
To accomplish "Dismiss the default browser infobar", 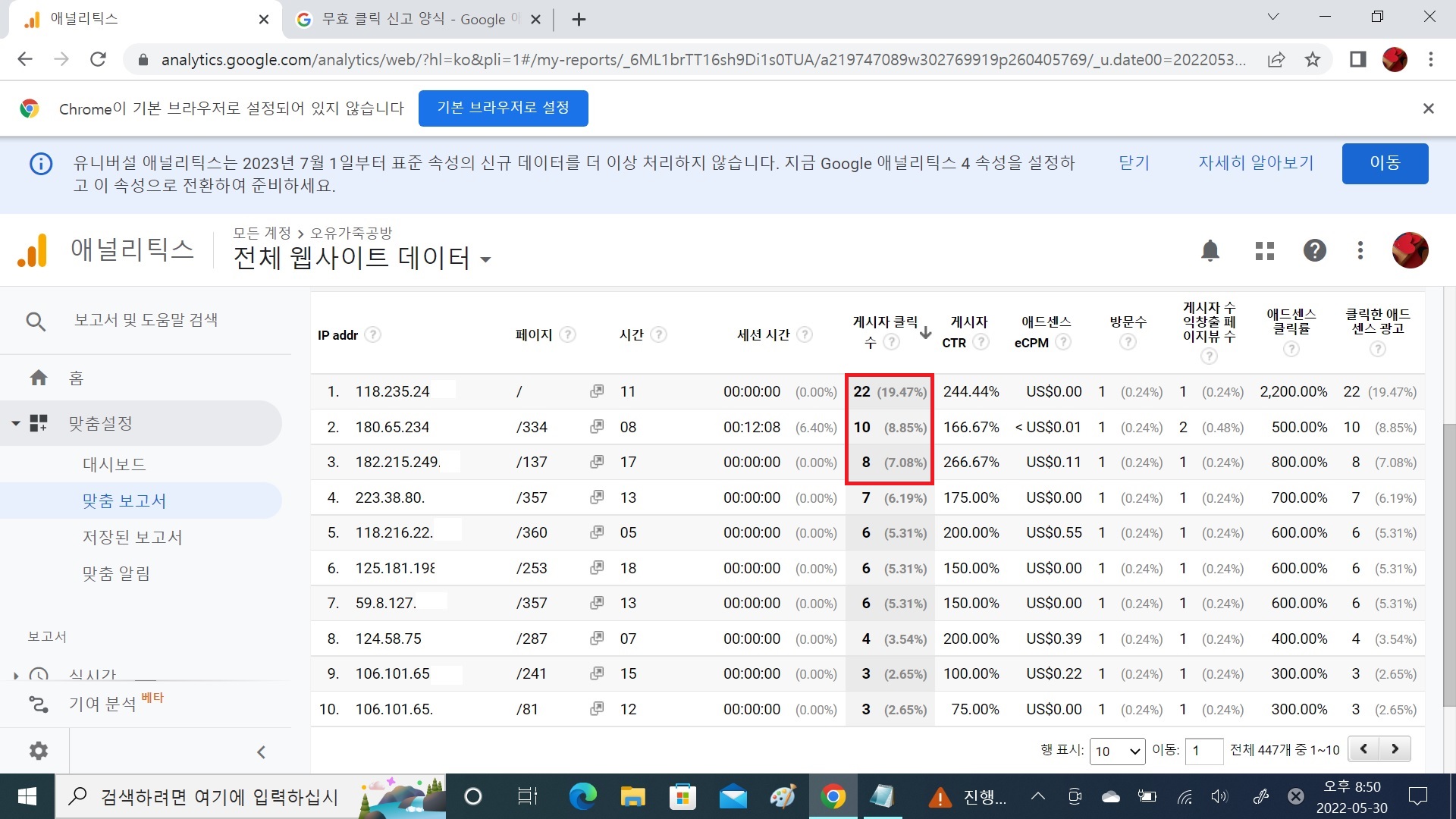I will coord(1429,108).
